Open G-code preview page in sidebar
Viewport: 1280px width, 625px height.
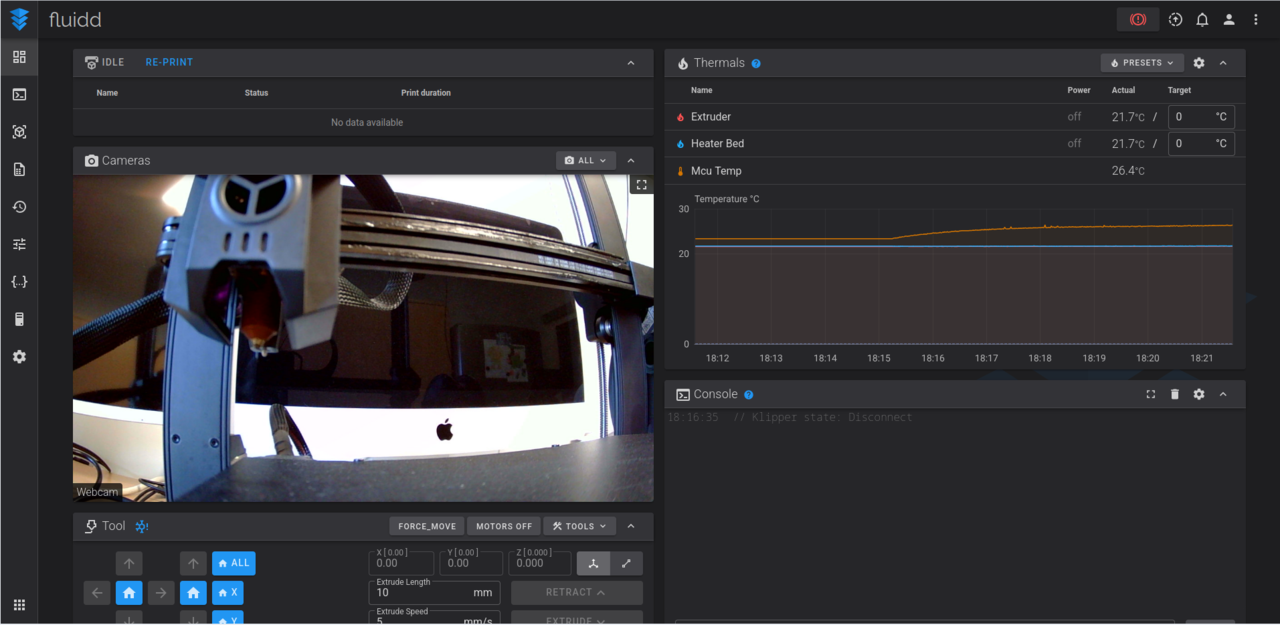click(19, 132)
